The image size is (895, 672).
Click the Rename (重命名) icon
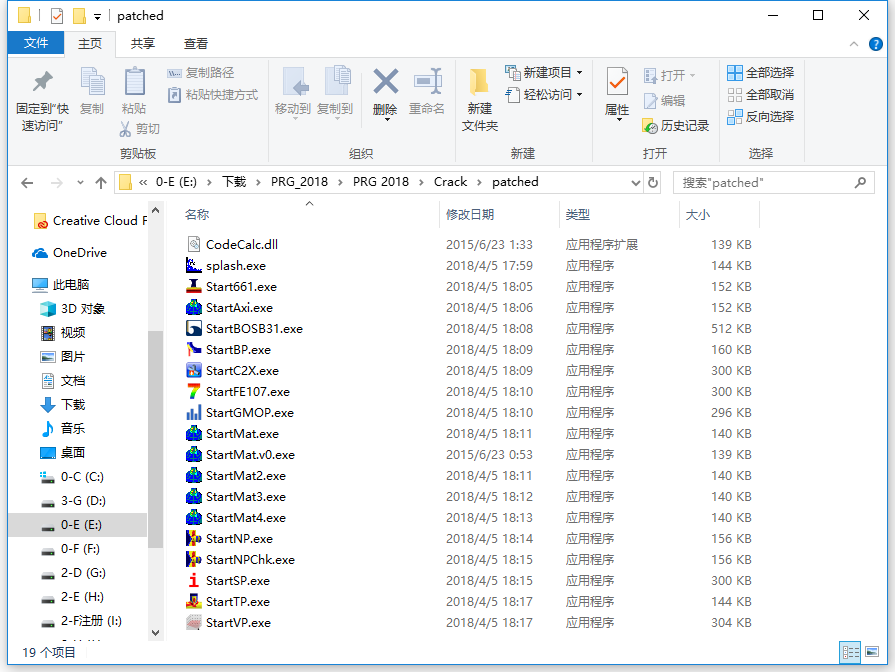(428, 81)
